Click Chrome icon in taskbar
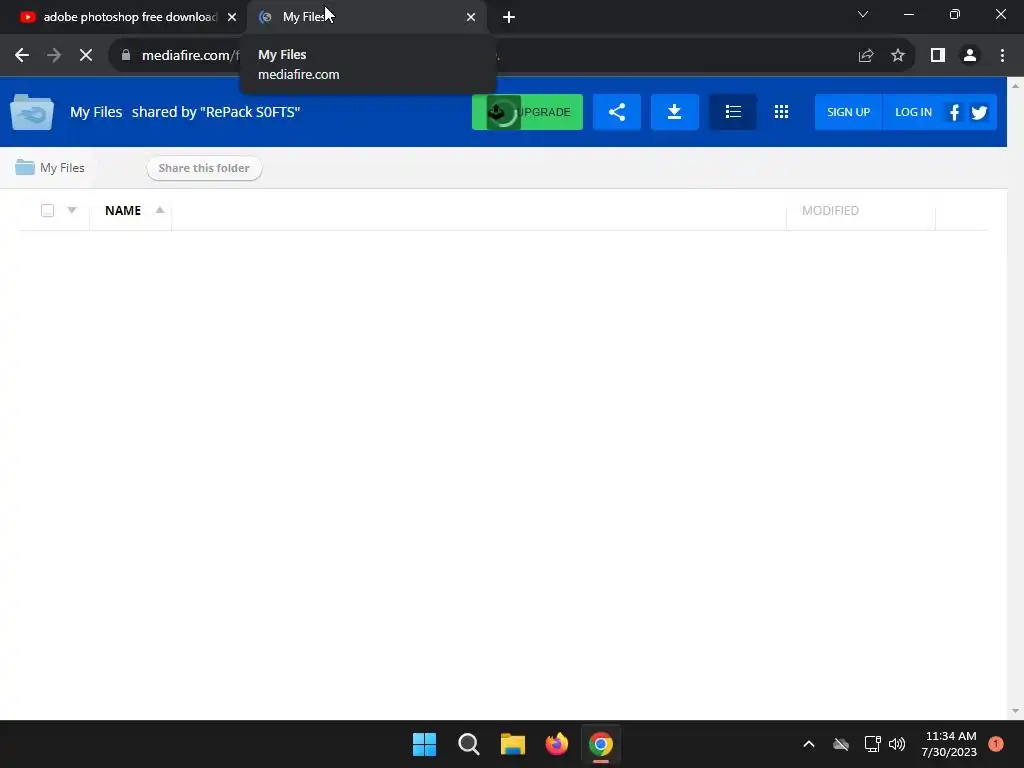This screenshot has width=1024, height=768. coord(601,744)
